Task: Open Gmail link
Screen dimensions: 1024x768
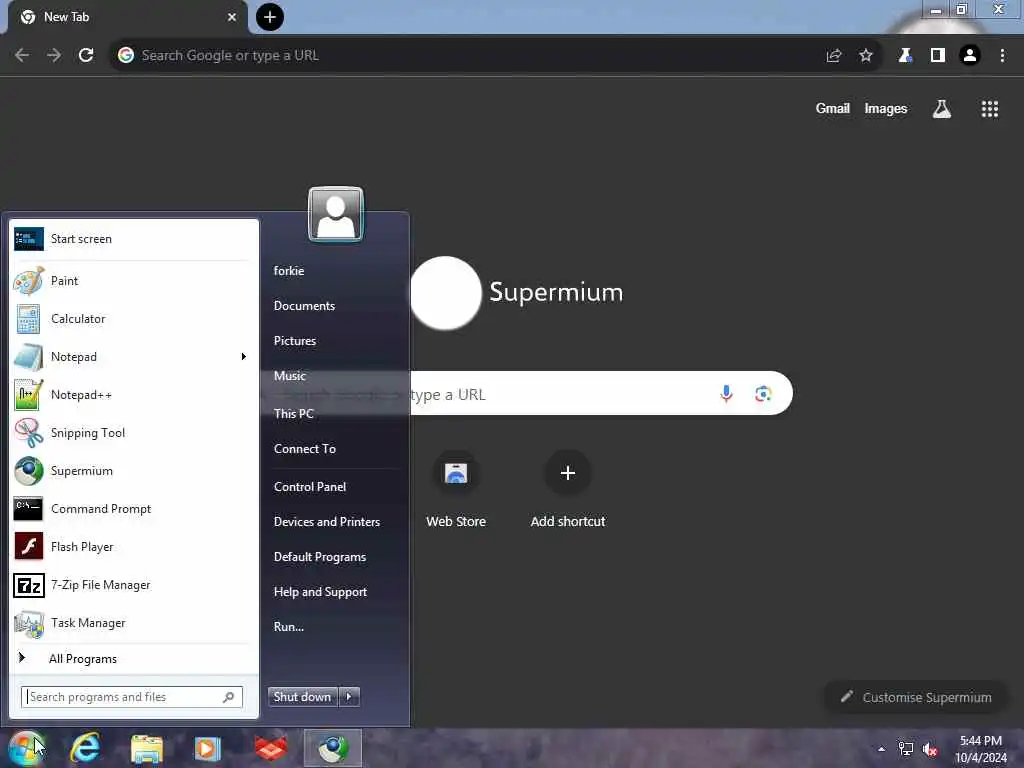Action: [x=833, y=108]
